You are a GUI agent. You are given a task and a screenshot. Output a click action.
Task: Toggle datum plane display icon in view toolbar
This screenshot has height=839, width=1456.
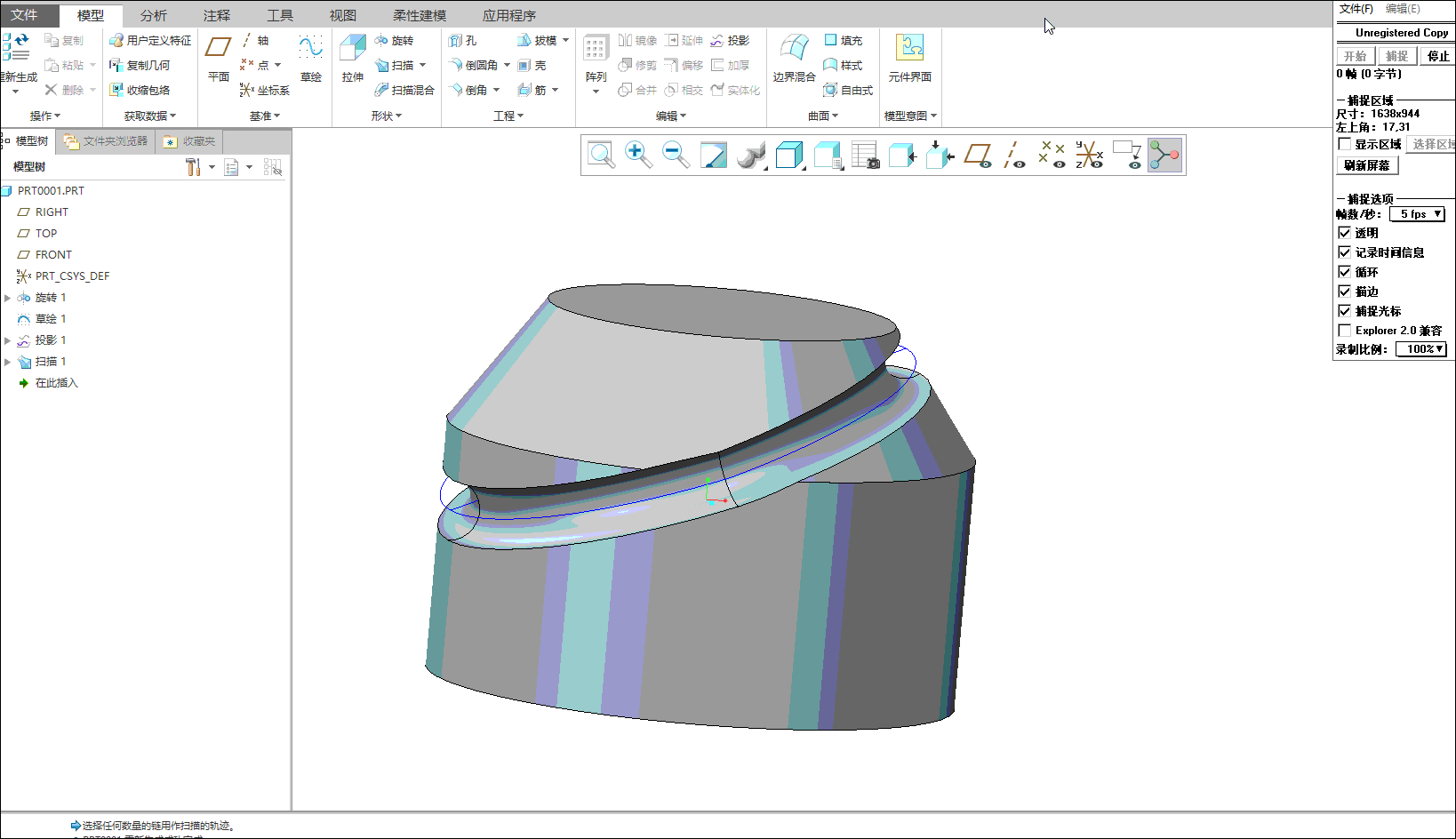[978, 155]
